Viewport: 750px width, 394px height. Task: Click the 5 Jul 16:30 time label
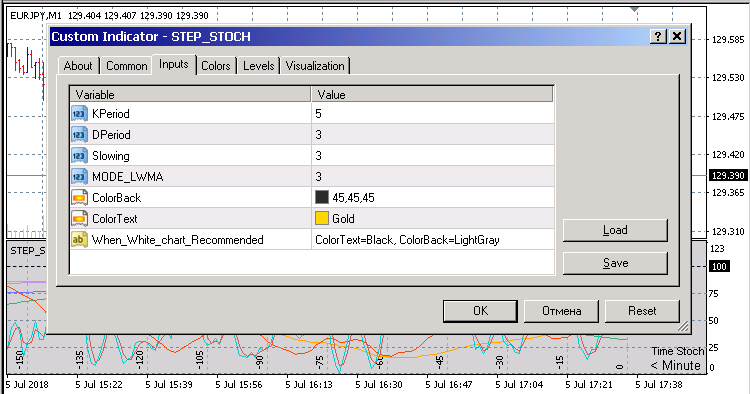(x=379, y=384)
